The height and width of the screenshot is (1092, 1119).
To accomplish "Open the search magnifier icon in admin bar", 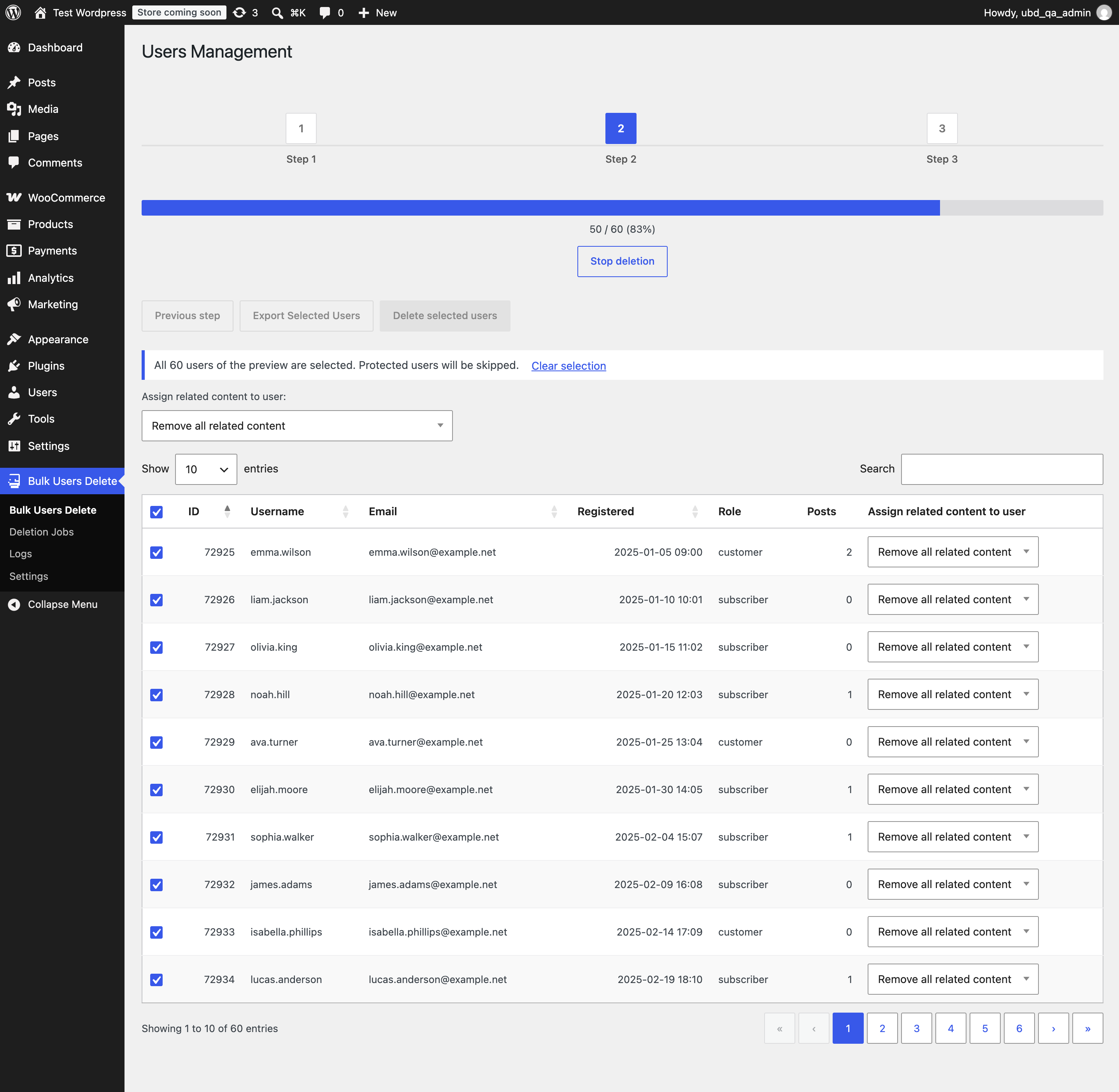I will point(277,12).
